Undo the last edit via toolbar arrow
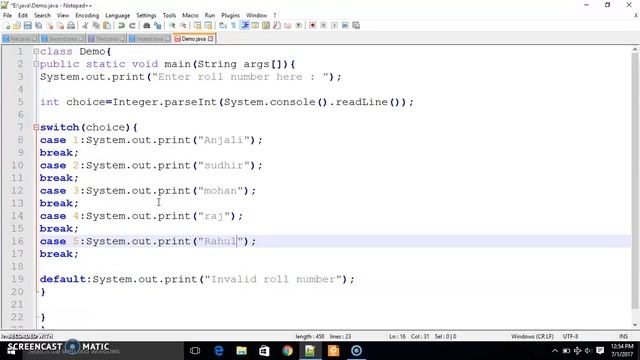The image size is (640, 360). coord(121,25)
